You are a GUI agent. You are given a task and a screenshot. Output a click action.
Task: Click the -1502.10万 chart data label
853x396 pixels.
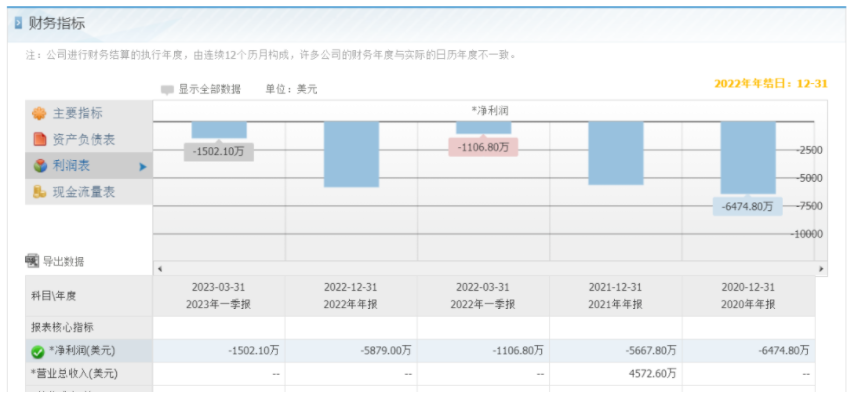tap(219, 152)
